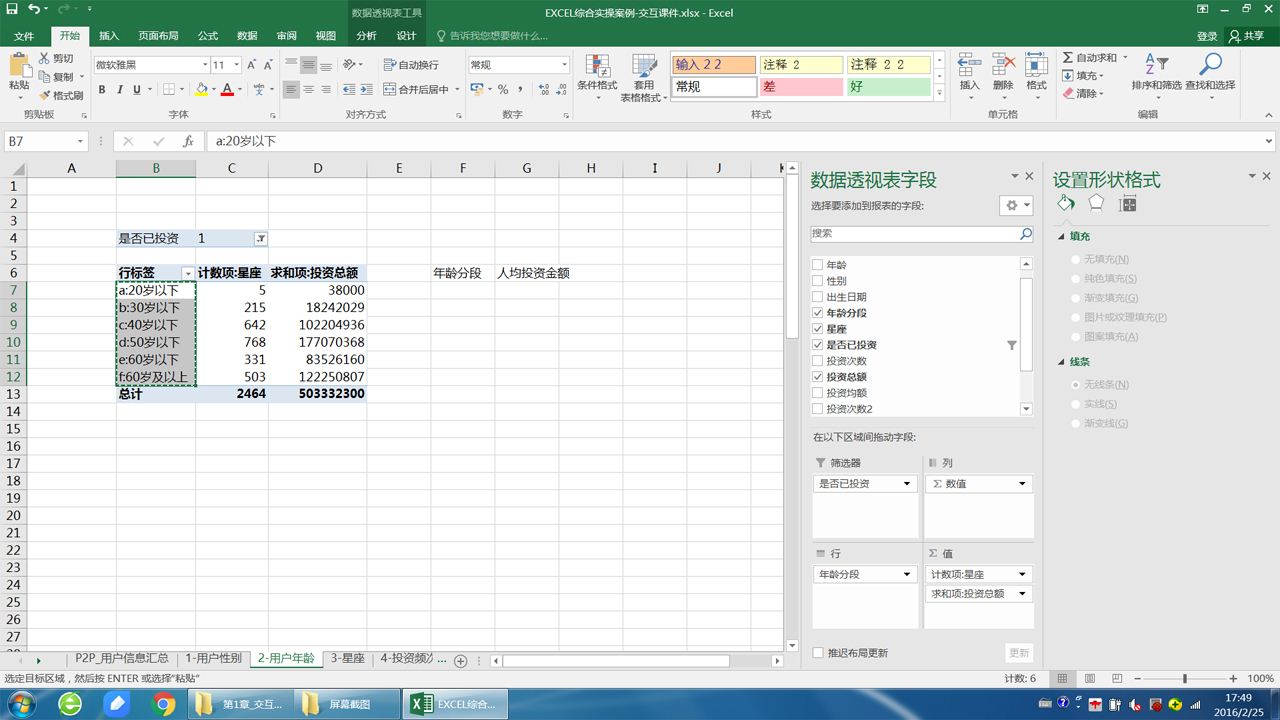Image resolution: width=1280 pixels, height=720 pixels.
Task: Click the 登录 sign-in button
Action: click(x=1207, y=36)
